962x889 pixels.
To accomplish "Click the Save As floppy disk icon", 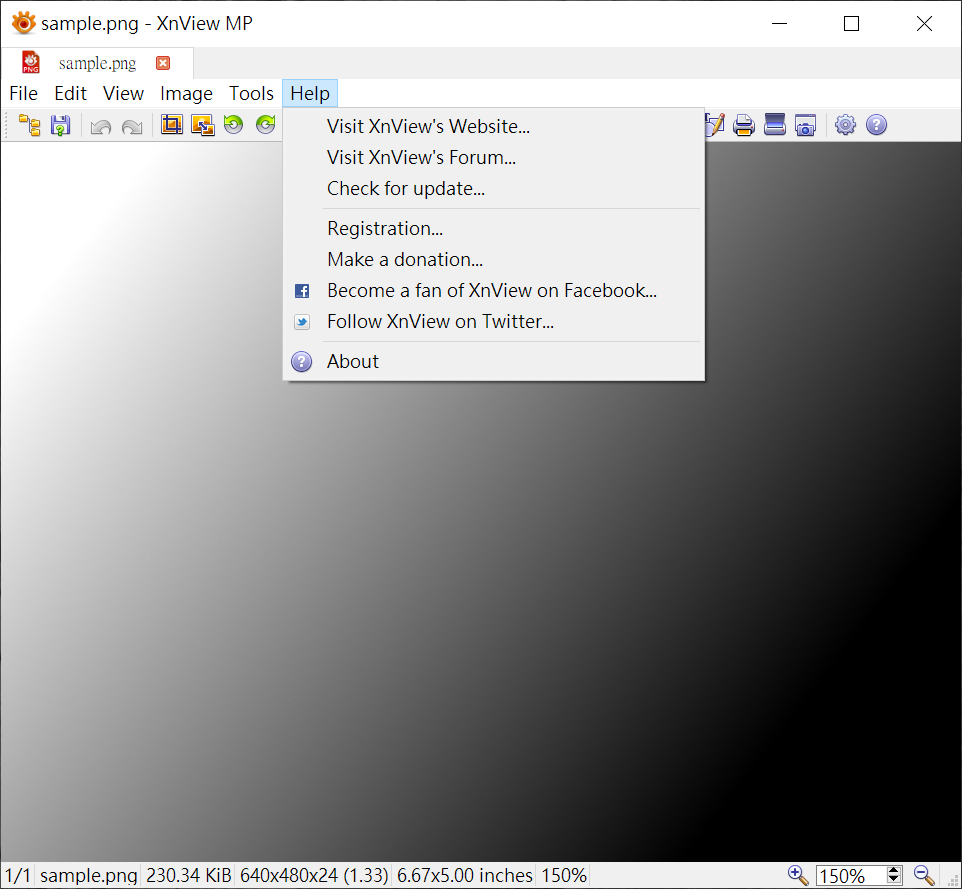I will (60, 125).
